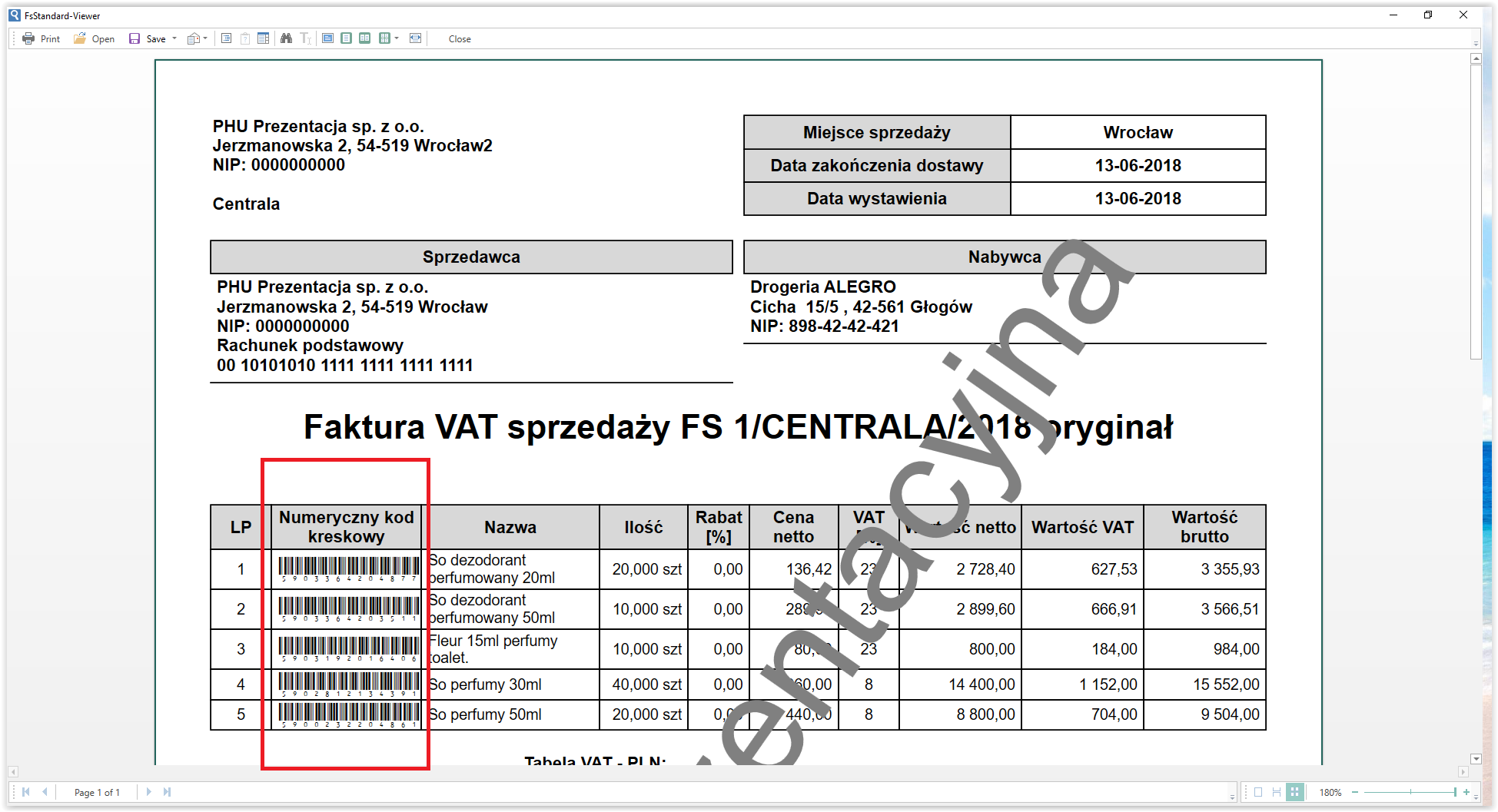
Task: Click the horizontal scrollbar left arrow
Action: point(14,773)
